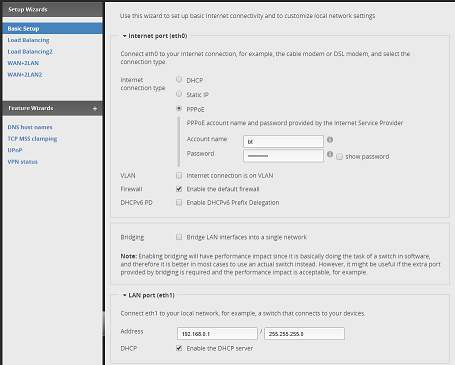Viewport: 455px width, 365px height.
Task: Select the Static IP radio button
Action: click(x=179, y=94)
